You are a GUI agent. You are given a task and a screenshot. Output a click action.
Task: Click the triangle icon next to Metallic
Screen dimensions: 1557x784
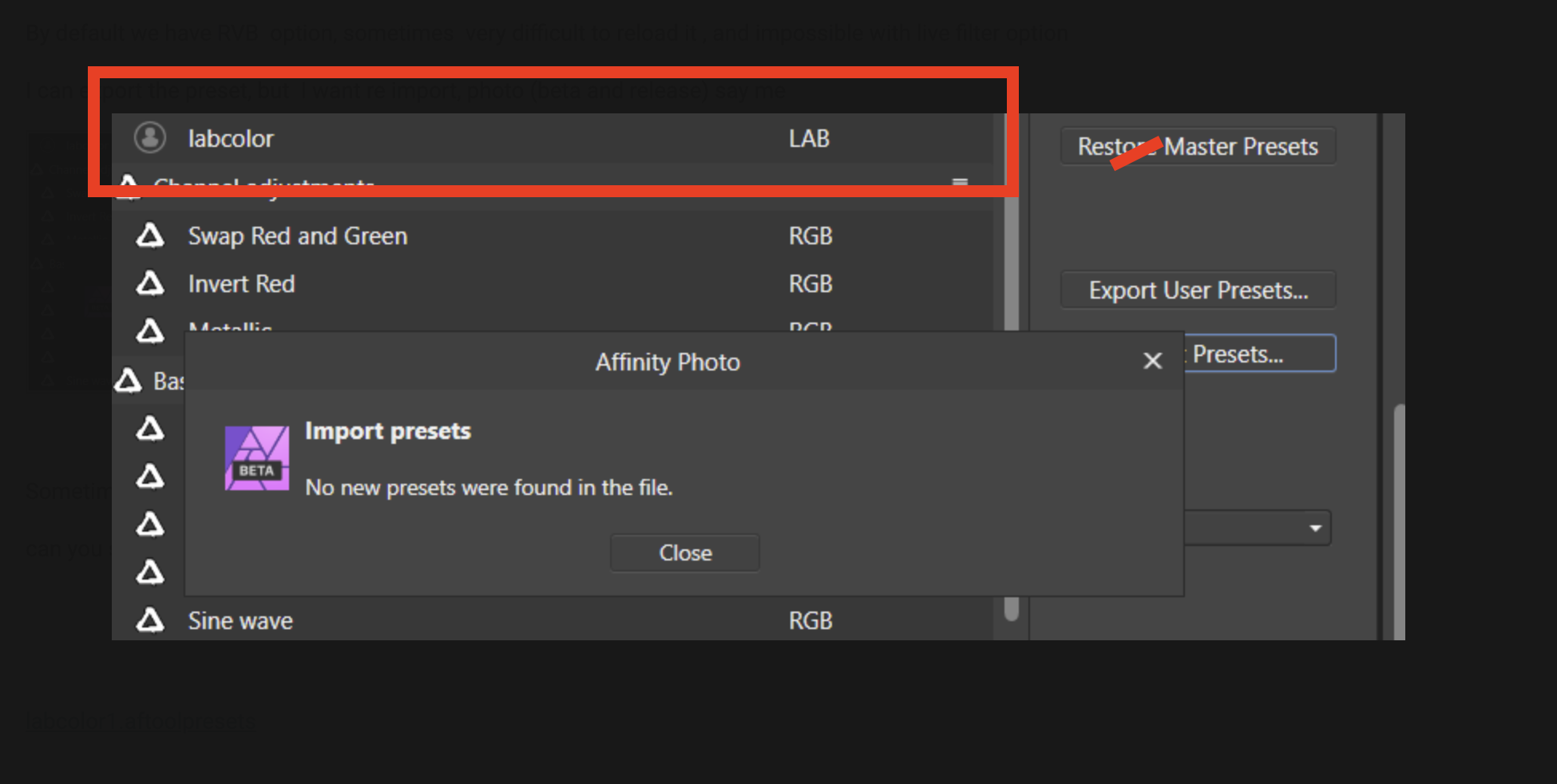149,331
